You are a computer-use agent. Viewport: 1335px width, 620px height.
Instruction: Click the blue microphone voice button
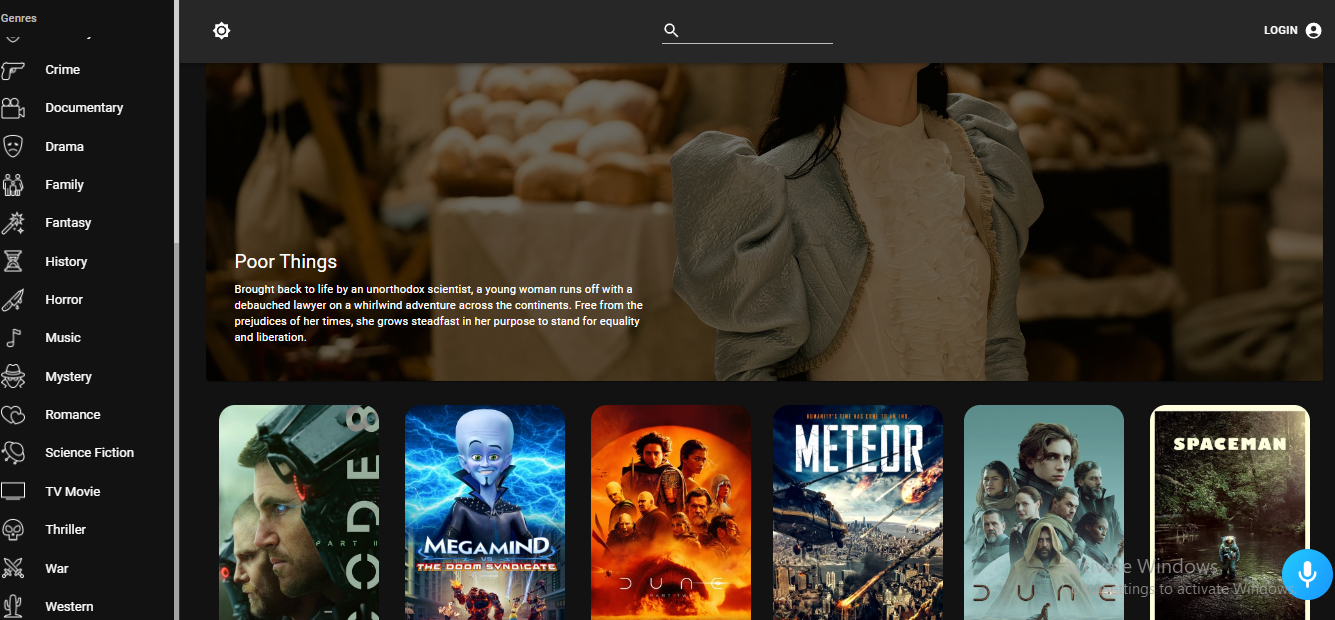pyautogui.click(x=1307, y=574)
